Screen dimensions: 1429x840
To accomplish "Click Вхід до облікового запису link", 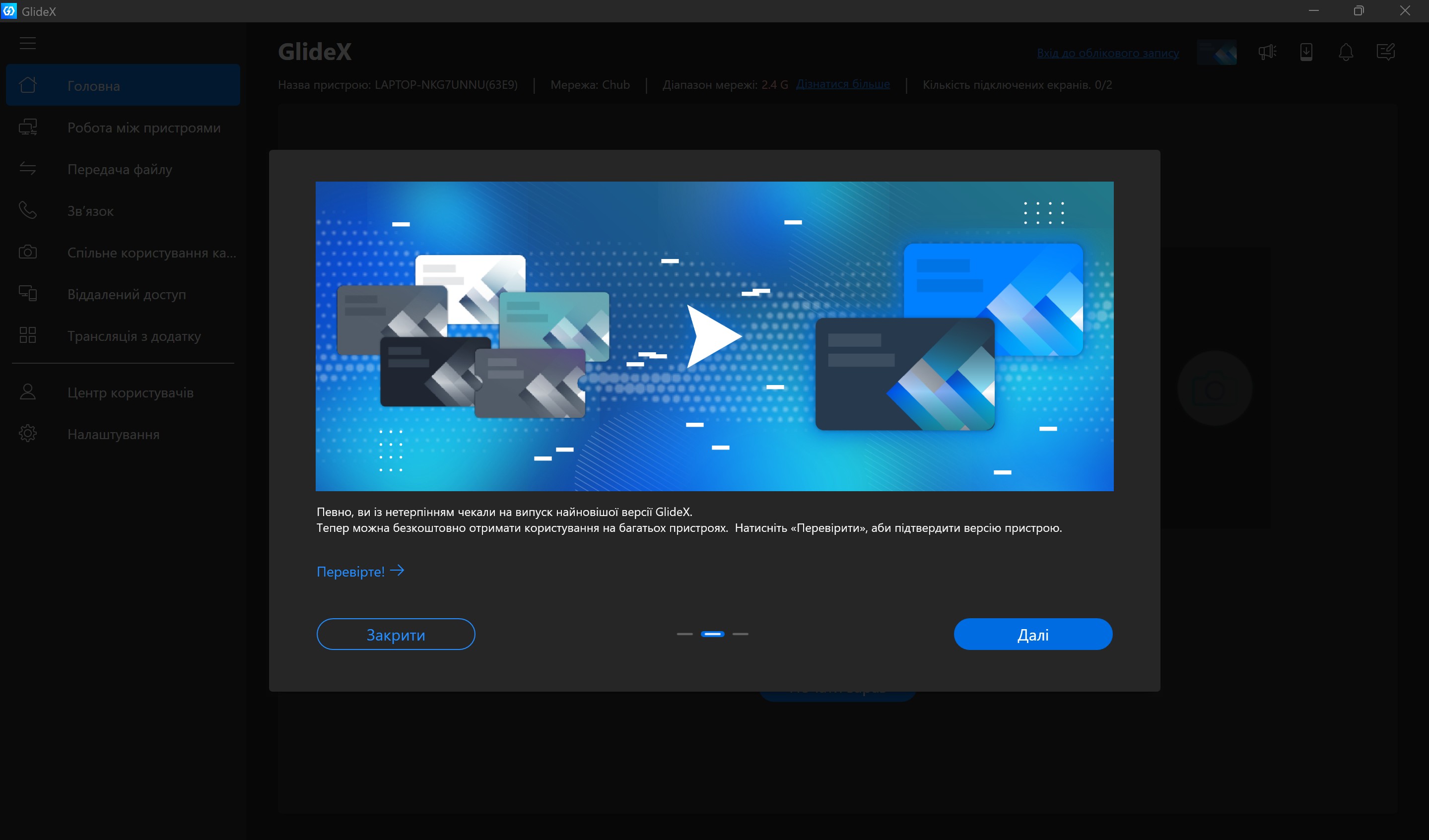I will [1107, 53].
